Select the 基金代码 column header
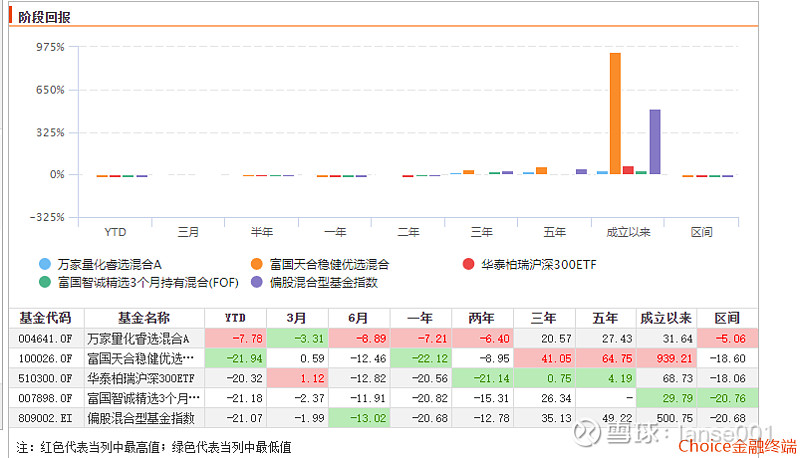This screenshot has width=800, height=458. click(46, 318)
